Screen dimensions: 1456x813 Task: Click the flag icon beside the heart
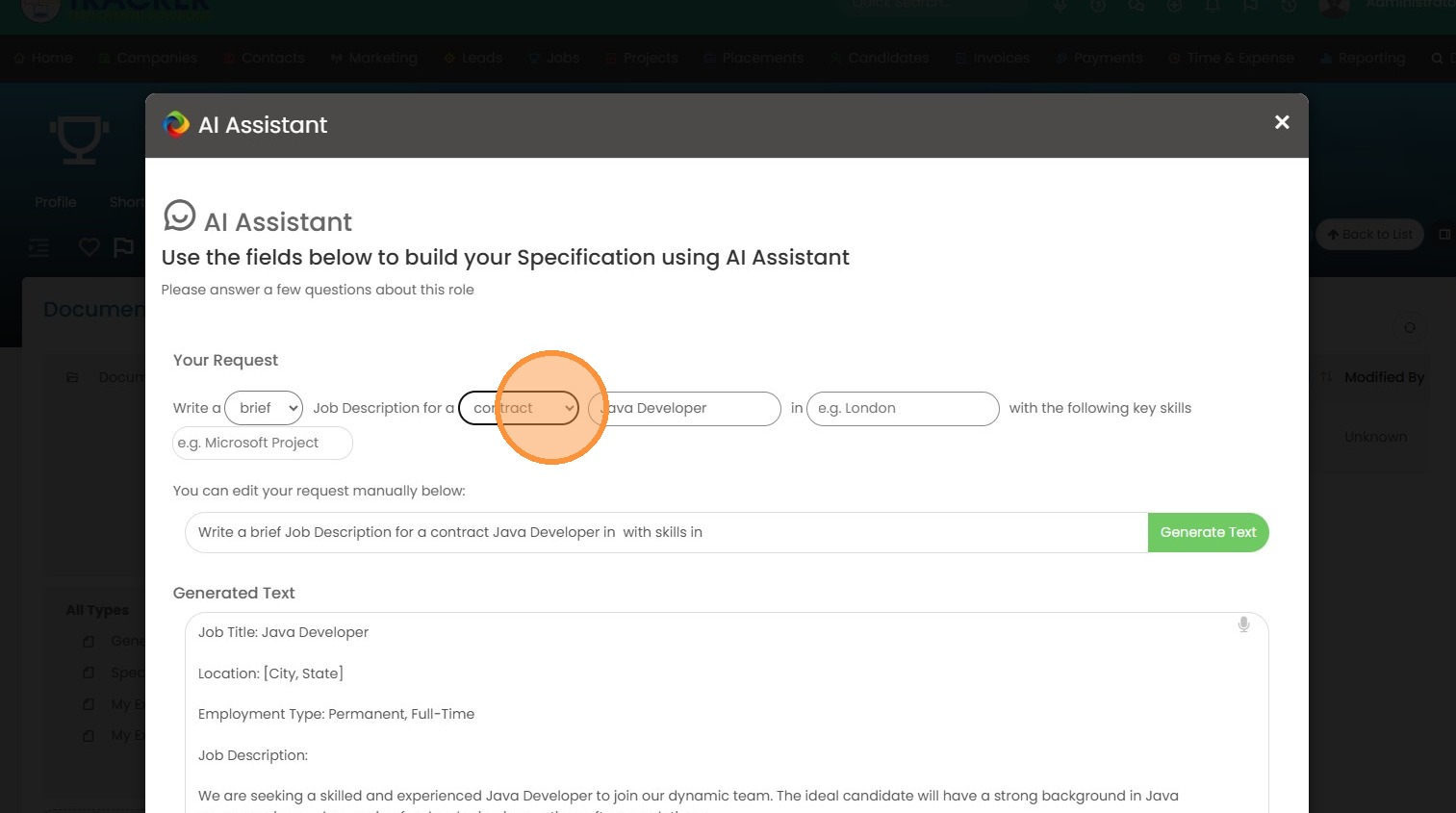[x=124, y=247]
